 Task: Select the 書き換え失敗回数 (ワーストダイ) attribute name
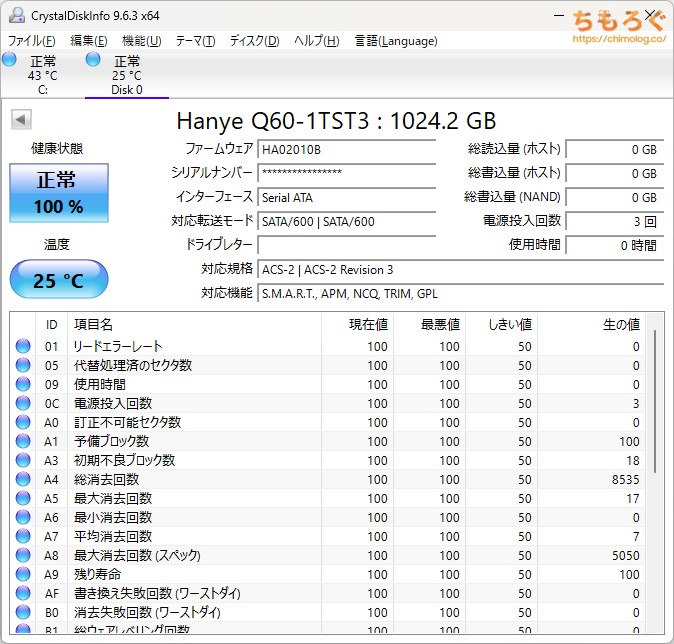click(x=157, y=593)
